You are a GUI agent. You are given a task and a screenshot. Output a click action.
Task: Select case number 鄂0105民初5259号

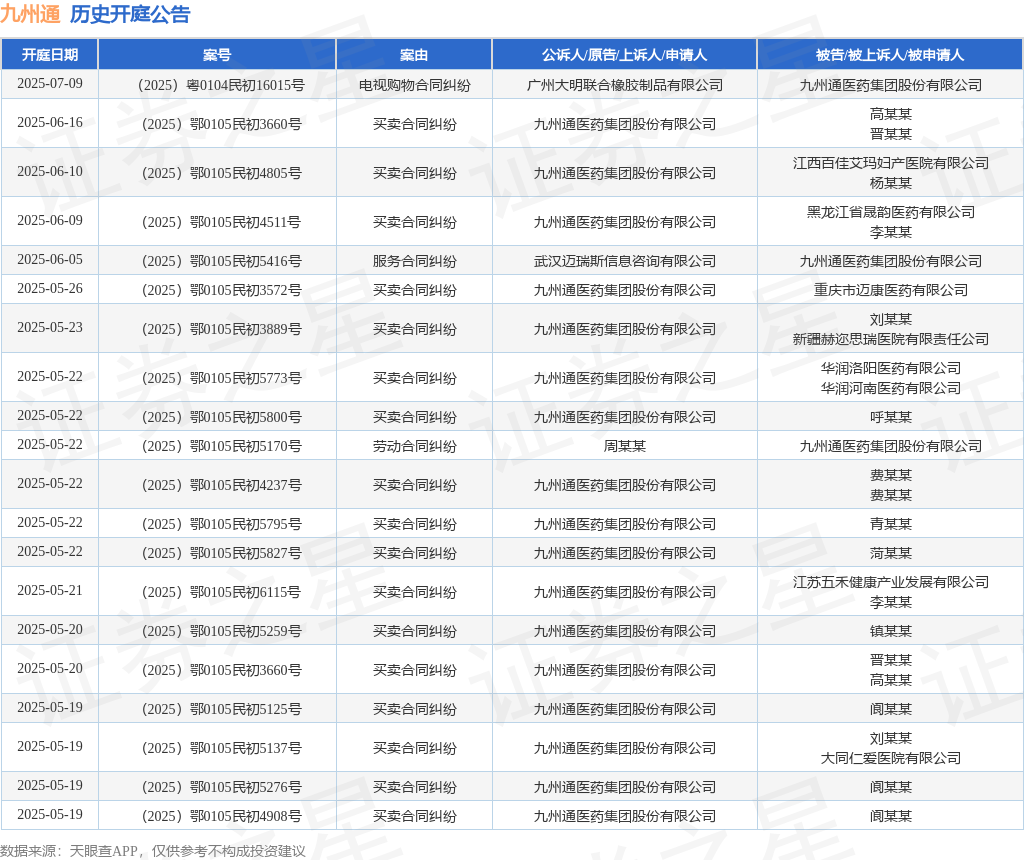pyautogui.click(x=221, y=631)
